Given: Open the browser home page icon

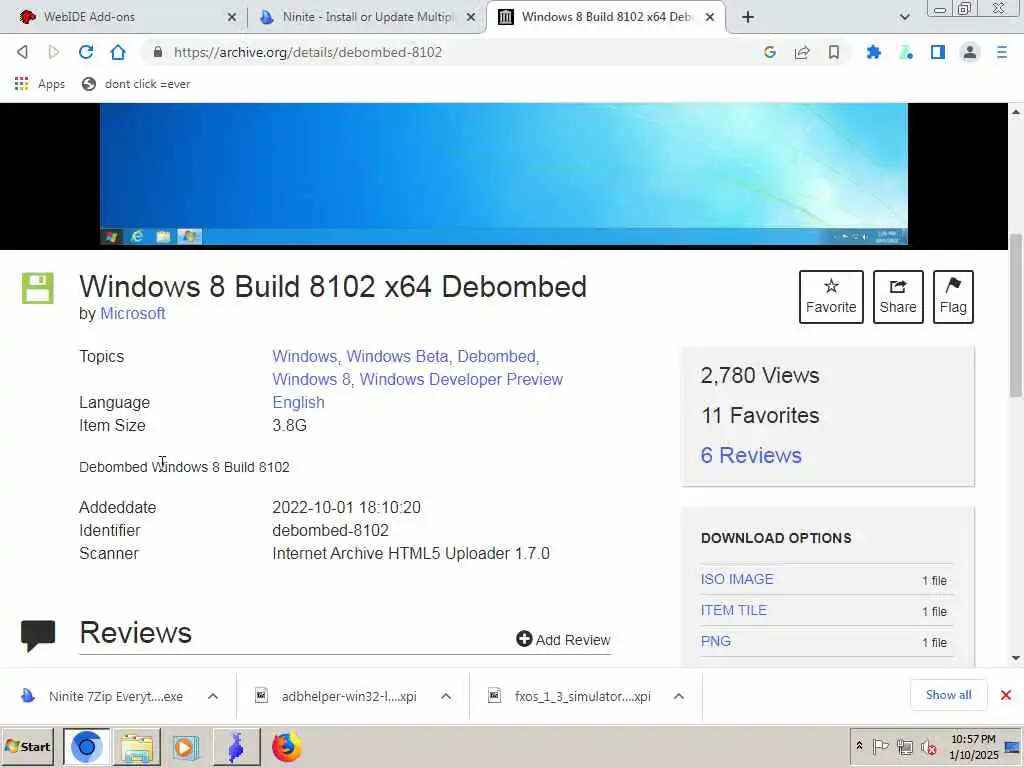Looking at the screenshot, I should [118, 52].
